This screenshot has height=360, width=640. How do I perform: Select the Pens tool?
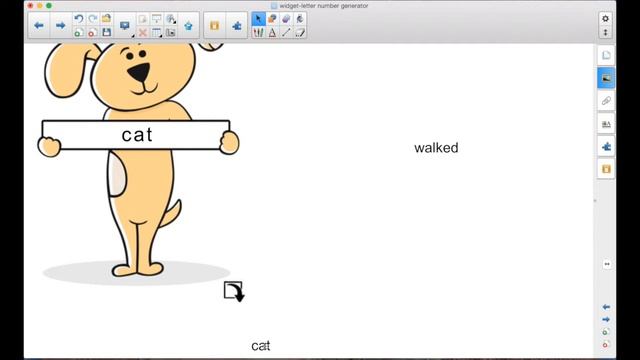(258, 32)
